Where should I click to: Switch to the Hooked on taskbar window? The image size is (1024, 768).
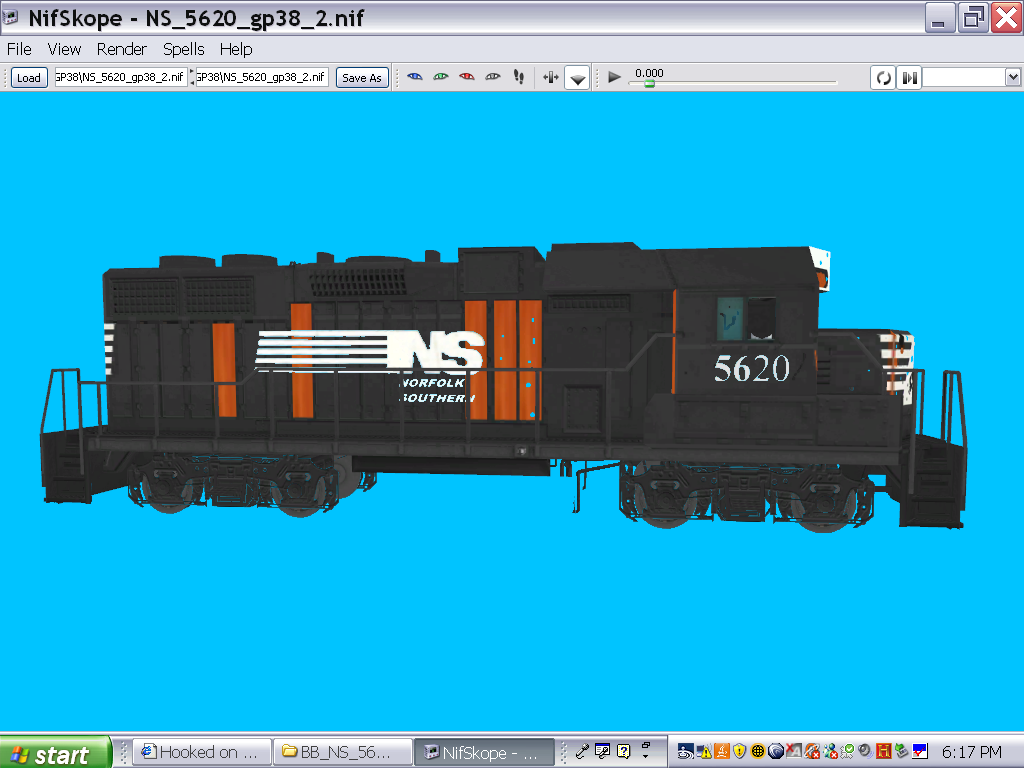coord(202,752)
